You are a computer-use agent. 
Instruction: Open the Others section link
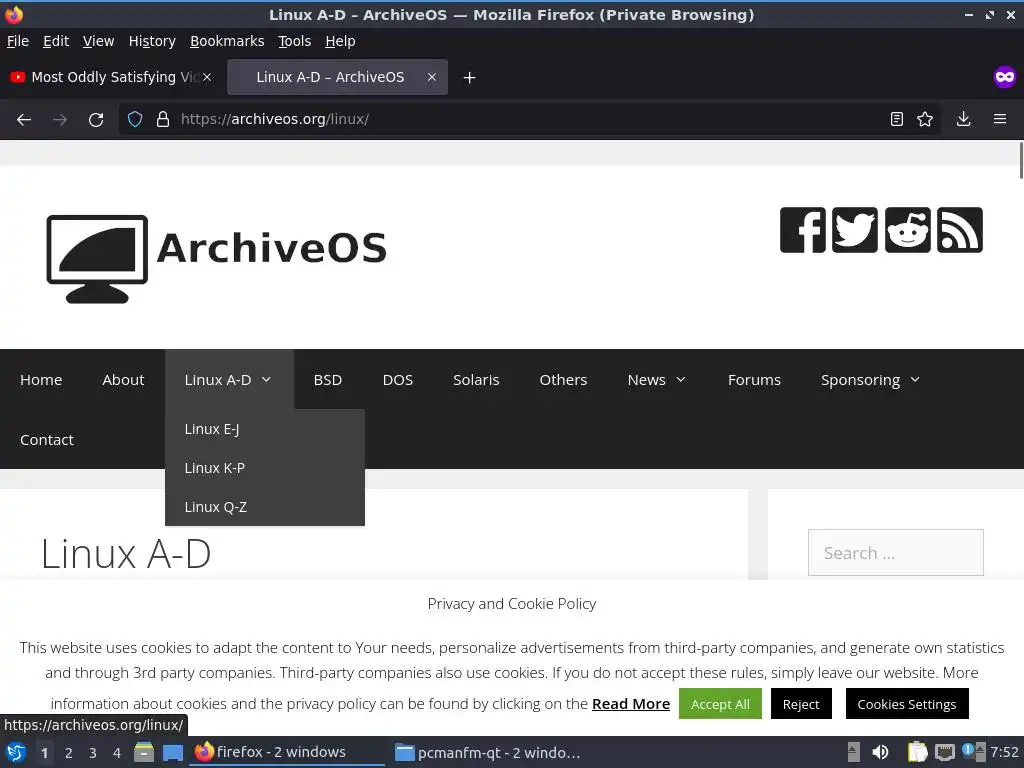pos(564,379)
